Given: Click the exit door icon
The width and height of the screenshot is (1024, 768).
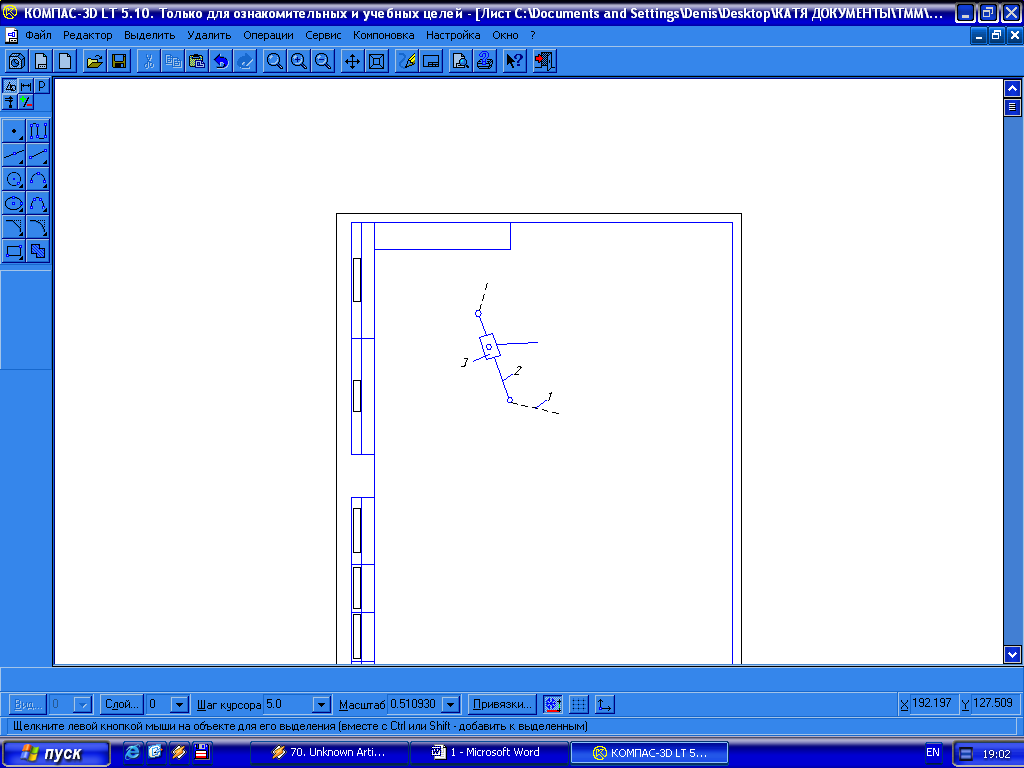Looking at the screenshot, I should (x=544, y=61).
